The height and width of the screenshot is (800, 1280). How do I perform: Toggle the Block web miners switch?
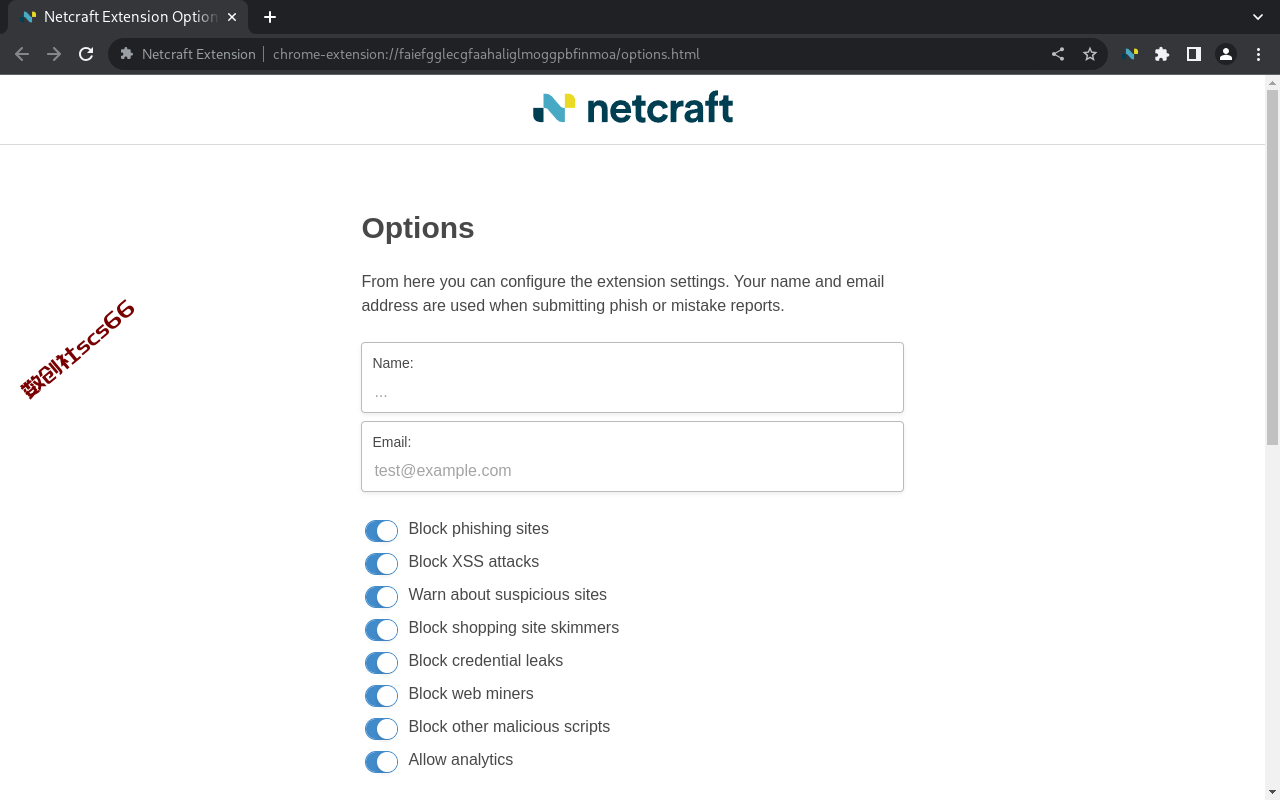click(381, 695)
